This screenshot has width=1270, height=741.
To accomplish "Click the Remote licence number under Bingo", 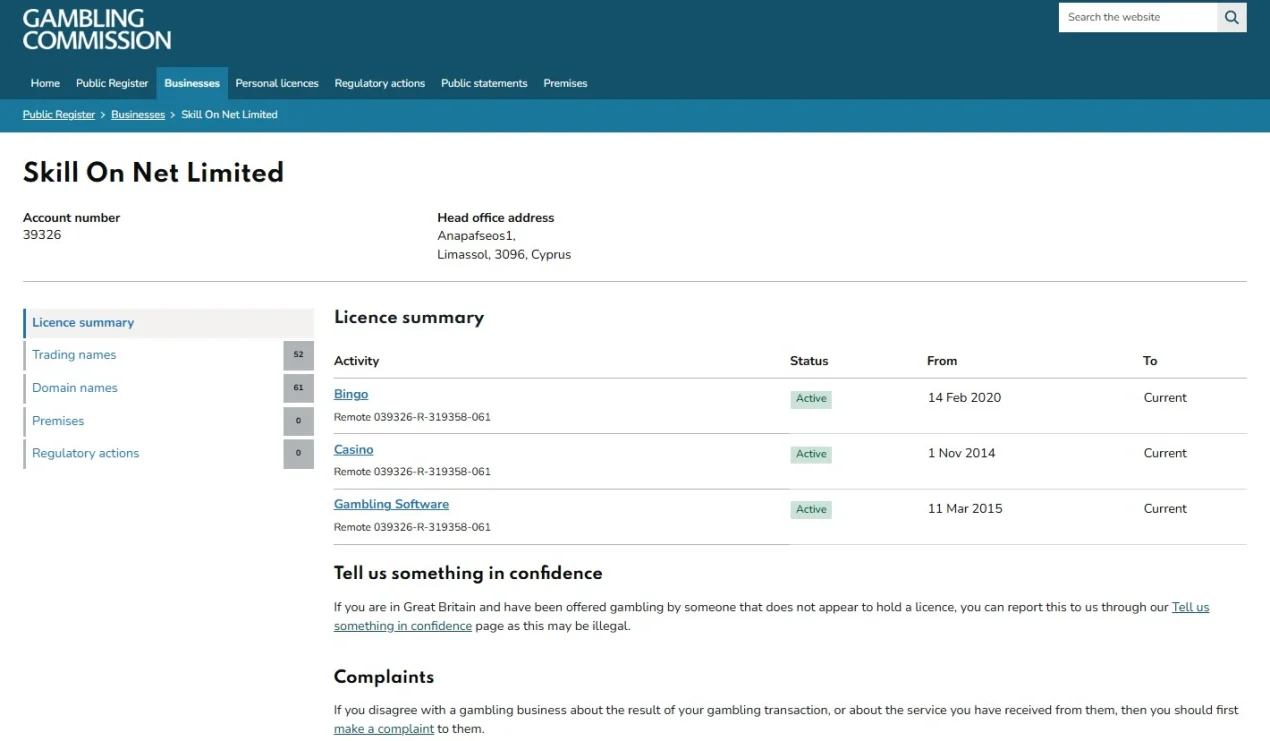I will tap(412, 417).
